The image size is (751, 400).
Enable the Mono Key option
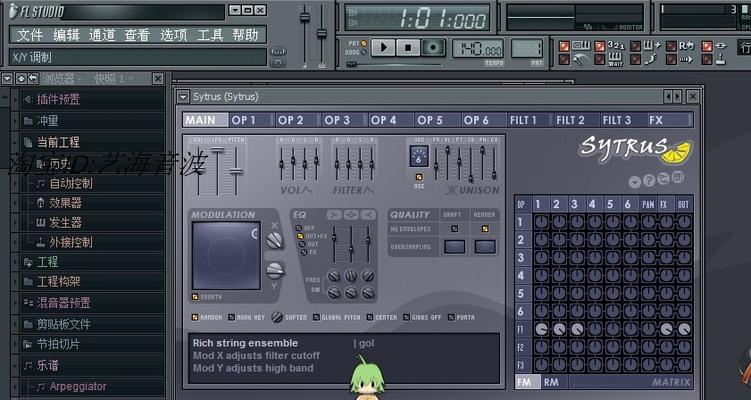[x=232, y=317]
